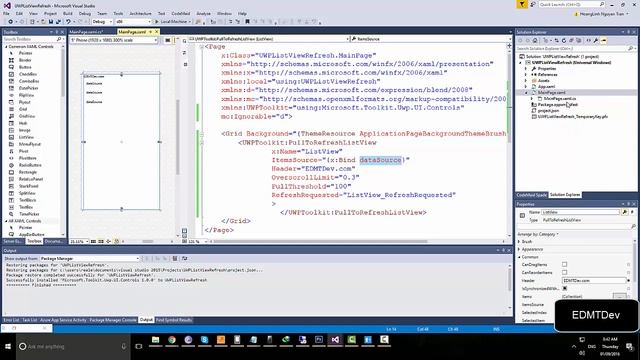
Task: Switch to the MainPage.xaml.cs tab
Action: tap(87, 31)
